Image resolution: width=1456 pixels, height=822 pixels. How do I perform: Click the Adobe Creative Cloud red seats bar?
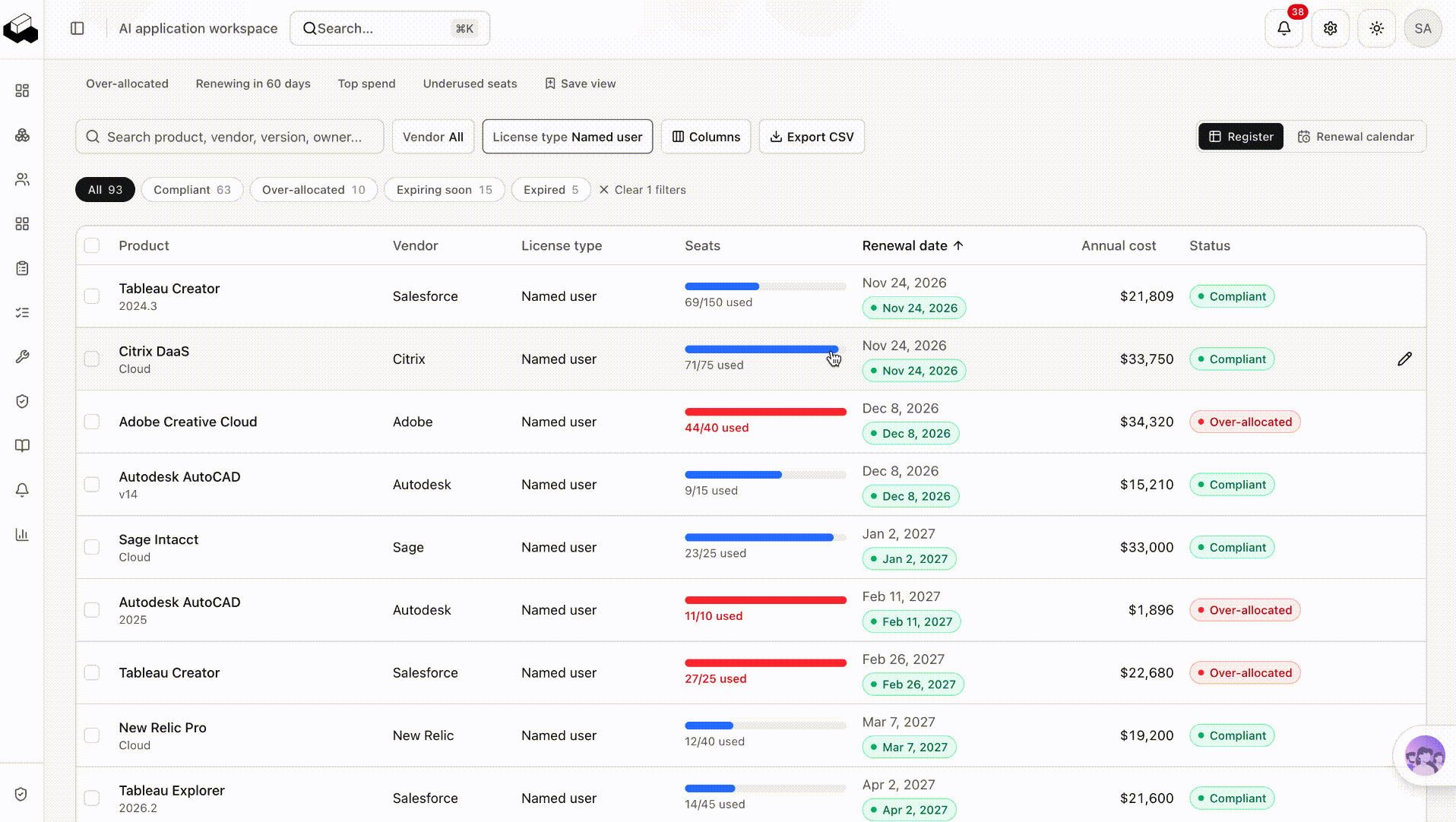(765, 412)
